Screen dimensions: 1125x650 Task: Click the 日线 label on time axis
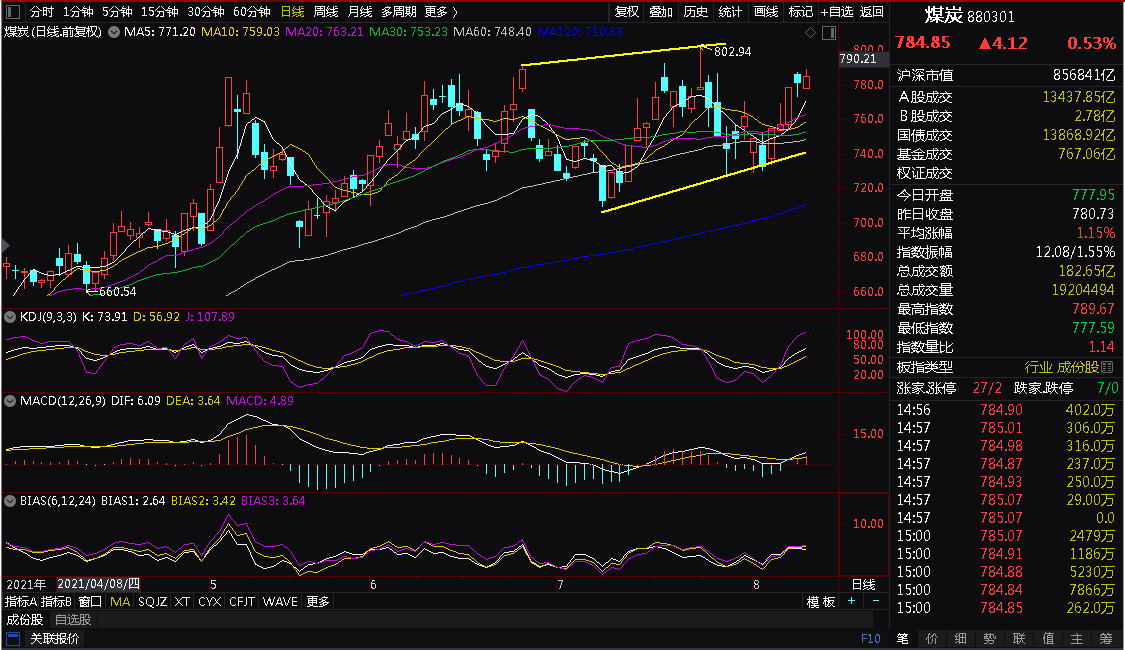863,584
